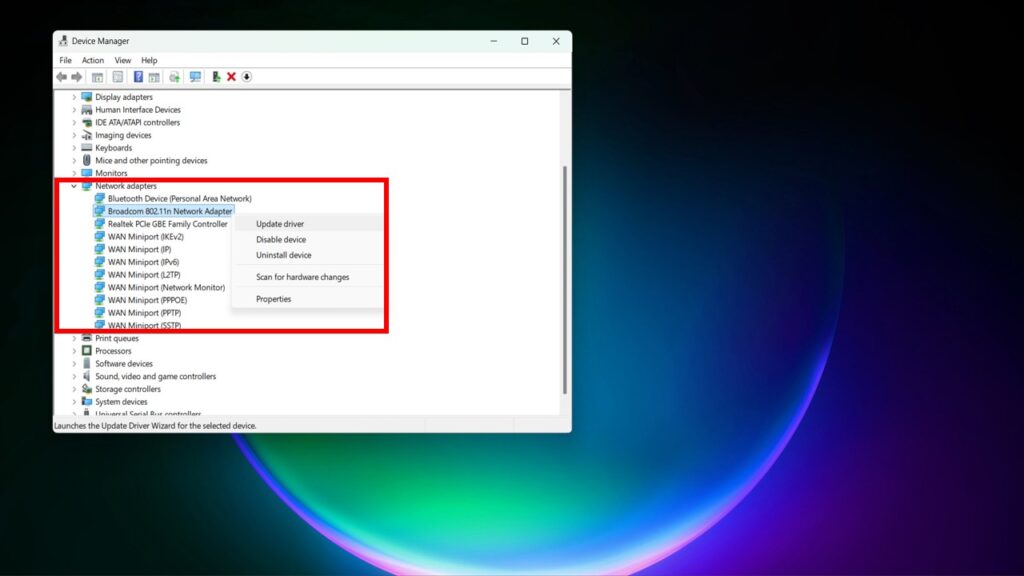
Task: Select Uninstall device in the context menu
Action: tap(283, 255)
